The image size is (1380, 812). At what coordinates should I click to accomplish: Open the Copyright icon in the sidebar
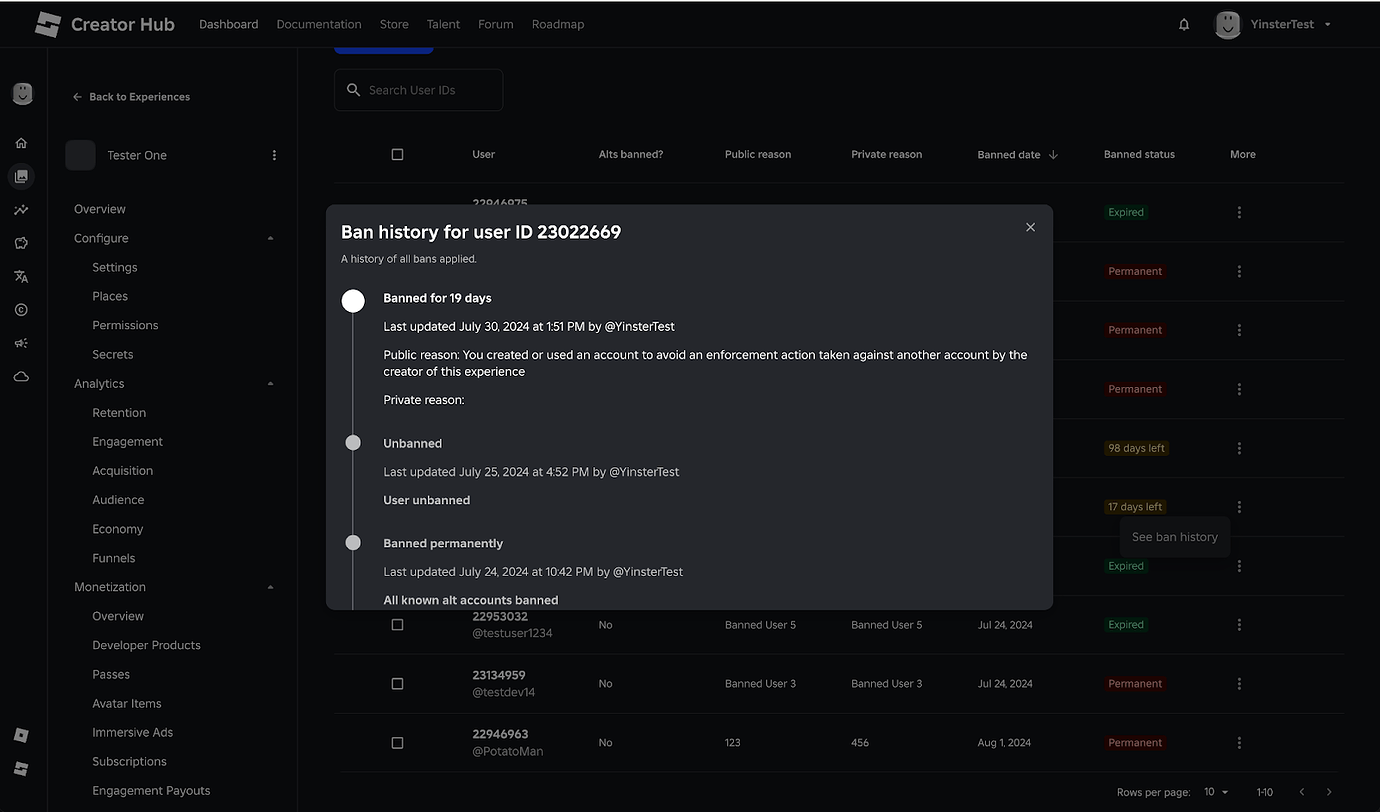coord(22,309)
